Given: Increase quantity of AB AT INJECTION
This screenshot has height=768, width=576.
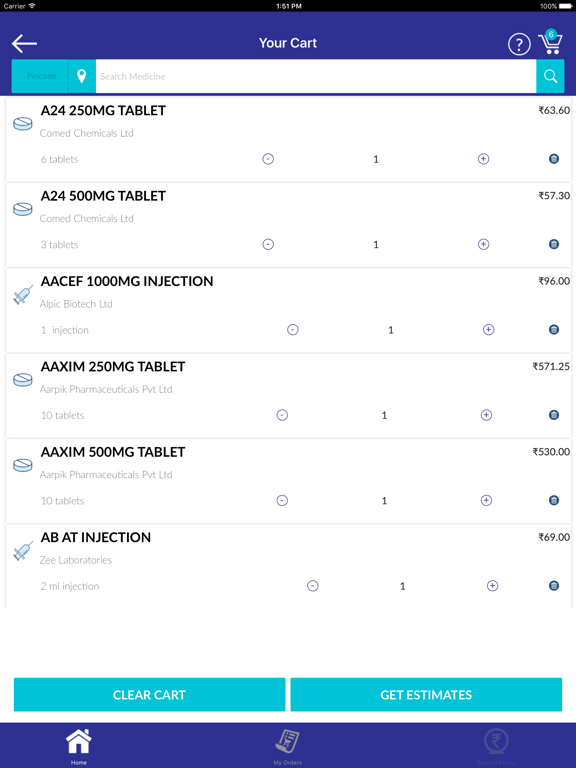Looking at the screenshot, I should coord(493,586).
